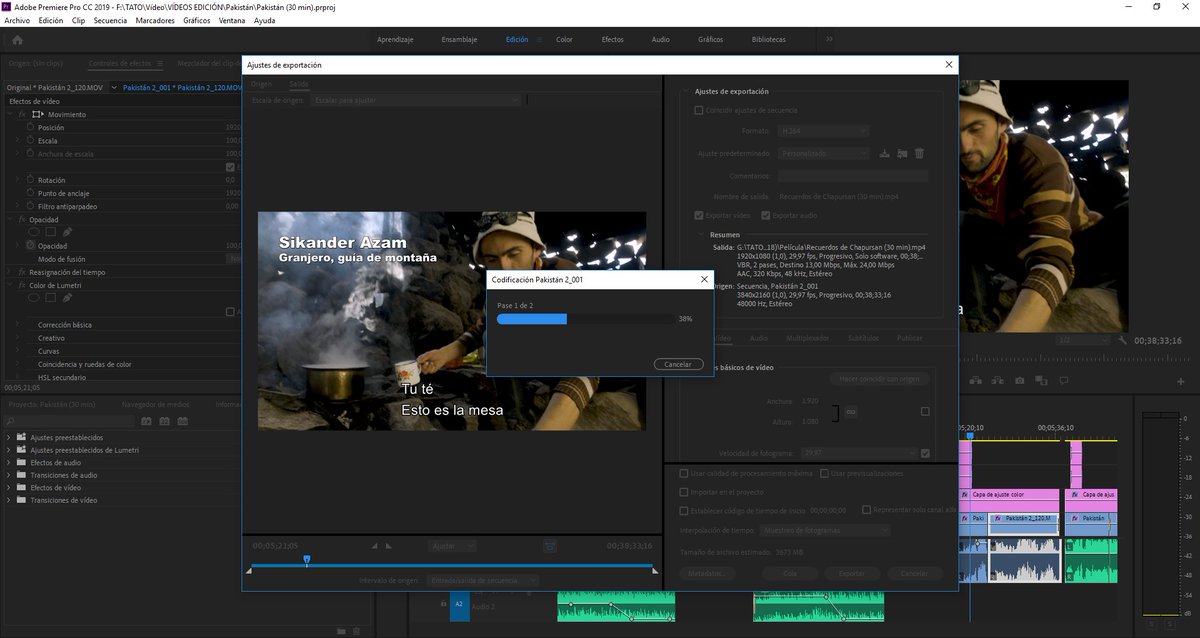
Task: Toggle the width-height link icon
Action: point(851,412)
